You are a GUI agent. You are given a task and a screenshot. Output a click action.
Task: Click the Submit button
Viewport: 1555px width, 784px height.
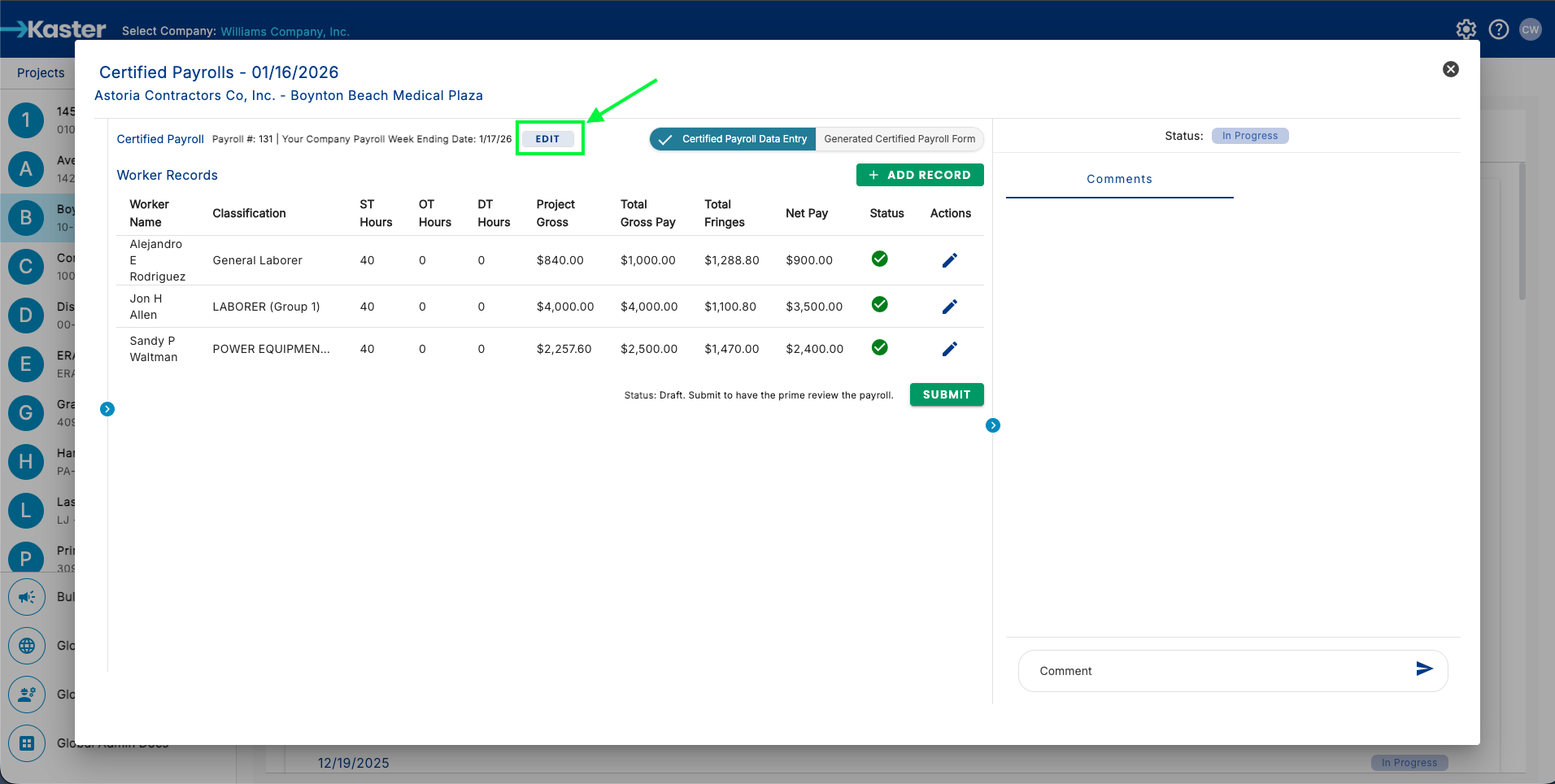pyautogui.click(x=946, y=394)
